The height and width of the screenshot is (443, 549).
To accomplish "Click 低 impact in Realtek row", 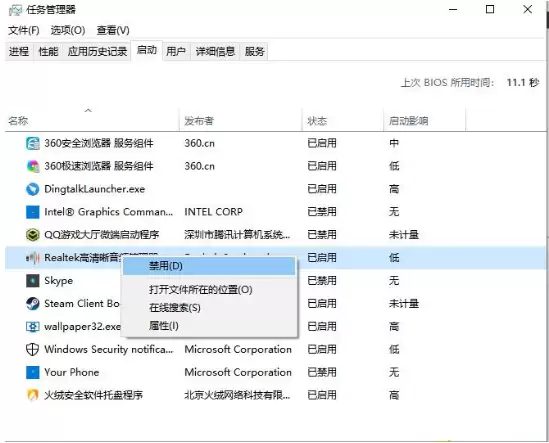I will coord(394,258).
